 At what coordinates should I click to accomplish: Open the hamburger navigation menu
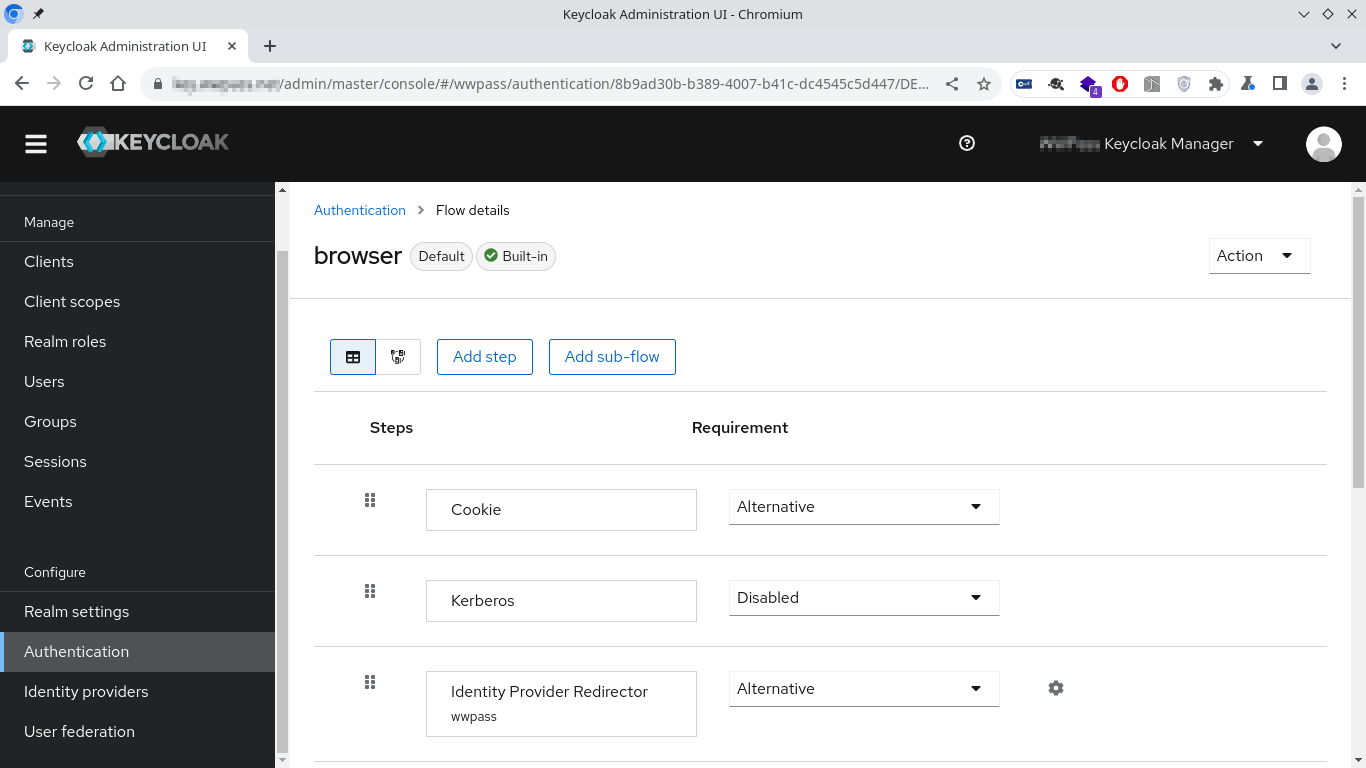coord(36,143)
